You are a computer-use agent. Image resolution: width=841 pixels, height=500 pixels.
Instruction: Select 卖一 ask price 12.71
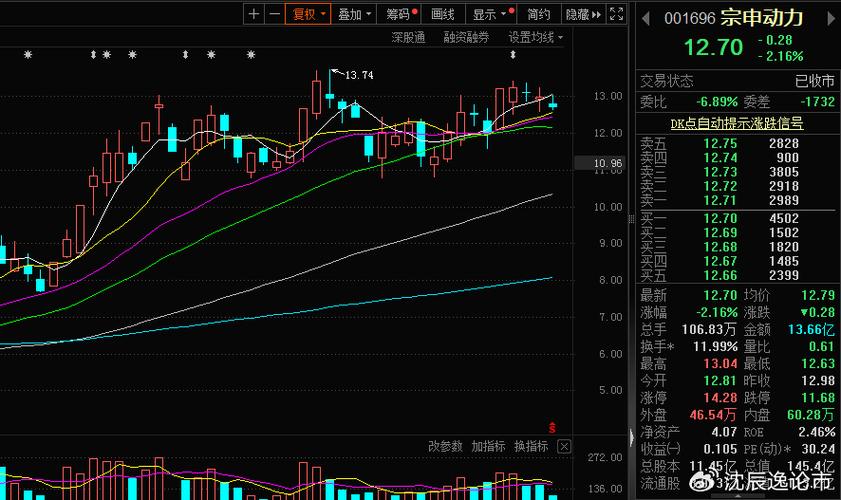coord(720,201)
